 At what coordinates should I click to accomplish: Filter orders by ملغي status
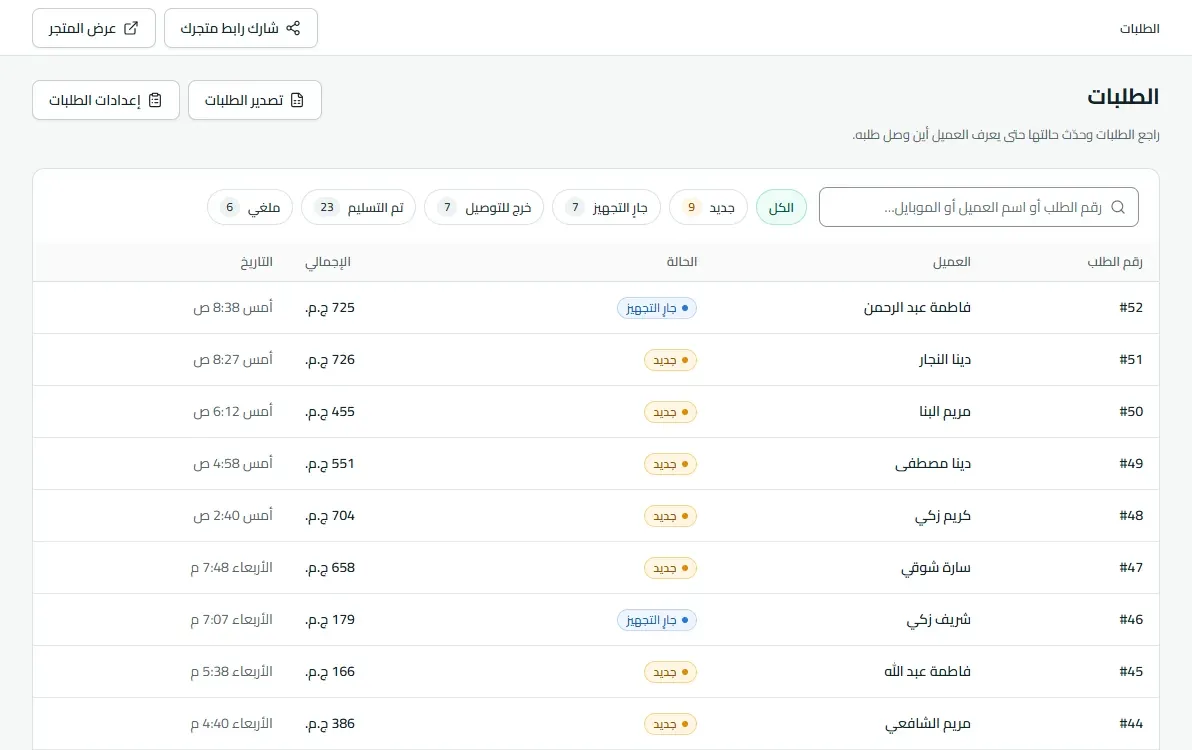tap(249, 207)
